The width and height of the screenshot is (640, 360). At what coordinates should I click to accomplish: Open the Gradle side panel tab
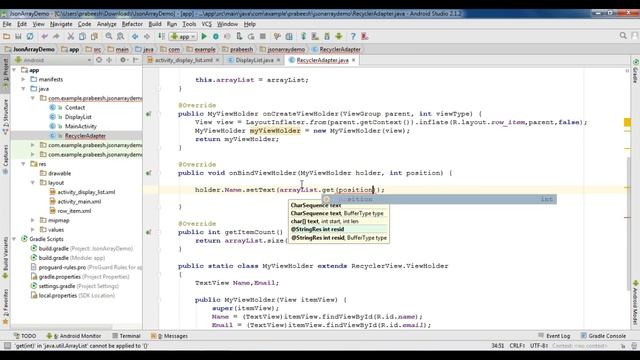[635, 71]
